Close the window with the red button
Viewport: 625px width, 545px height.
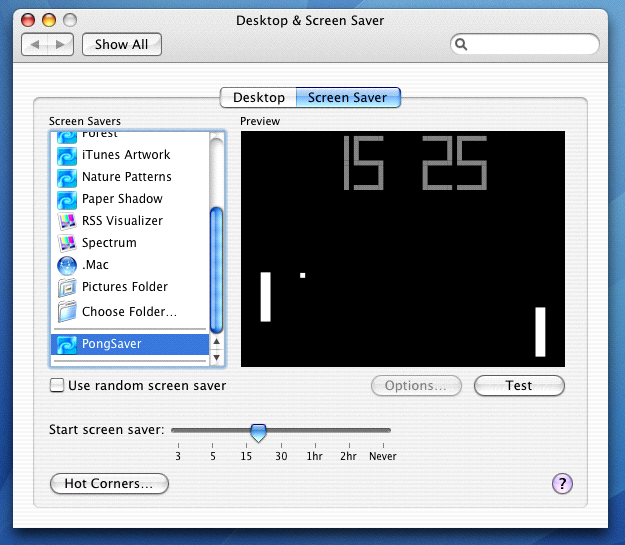28,20
